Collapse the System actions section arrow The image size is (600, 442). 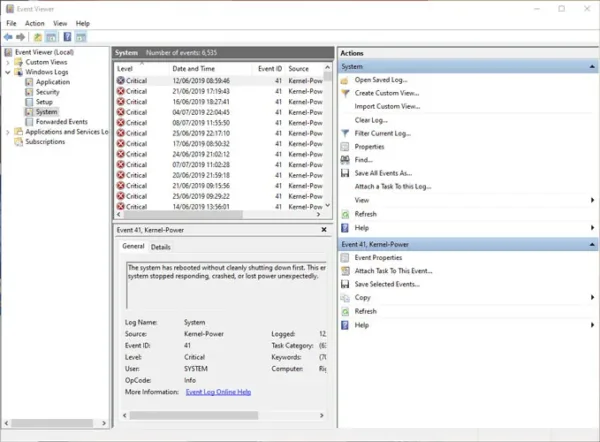tap(592, 67)
